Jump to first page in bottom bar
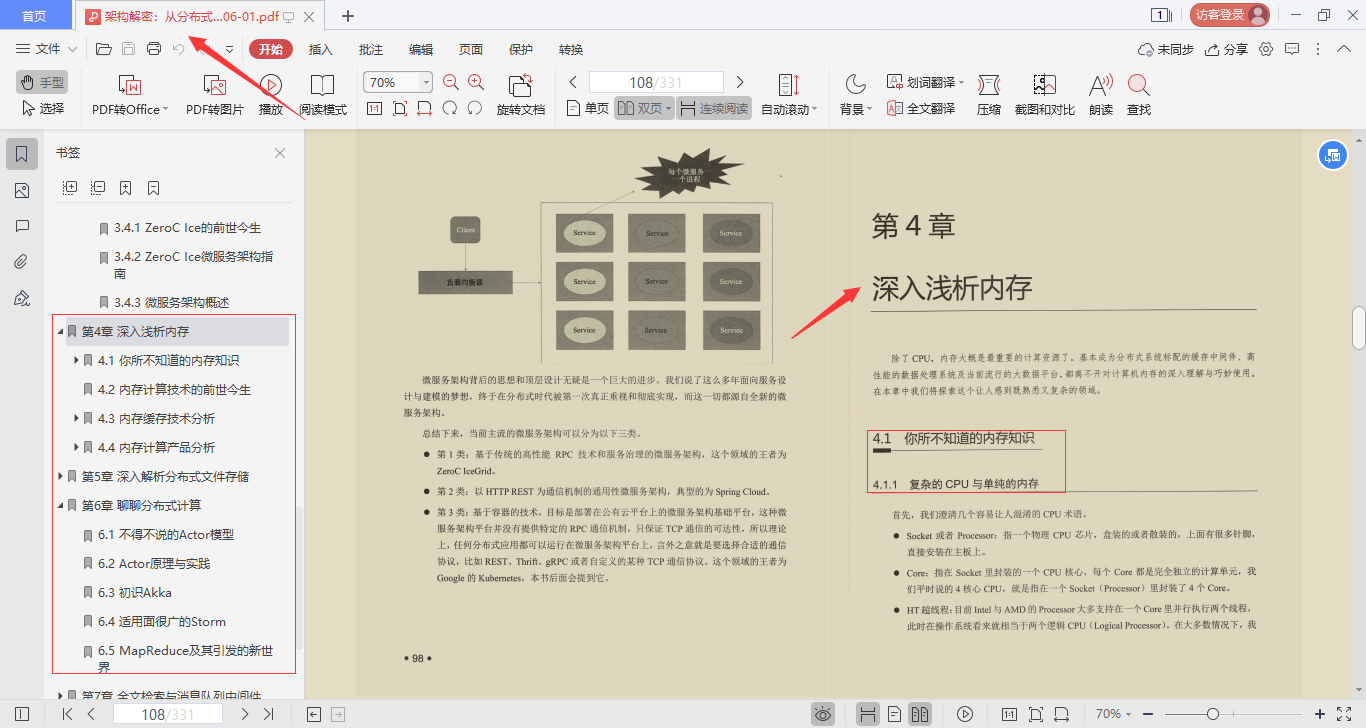 click(67, 714)
